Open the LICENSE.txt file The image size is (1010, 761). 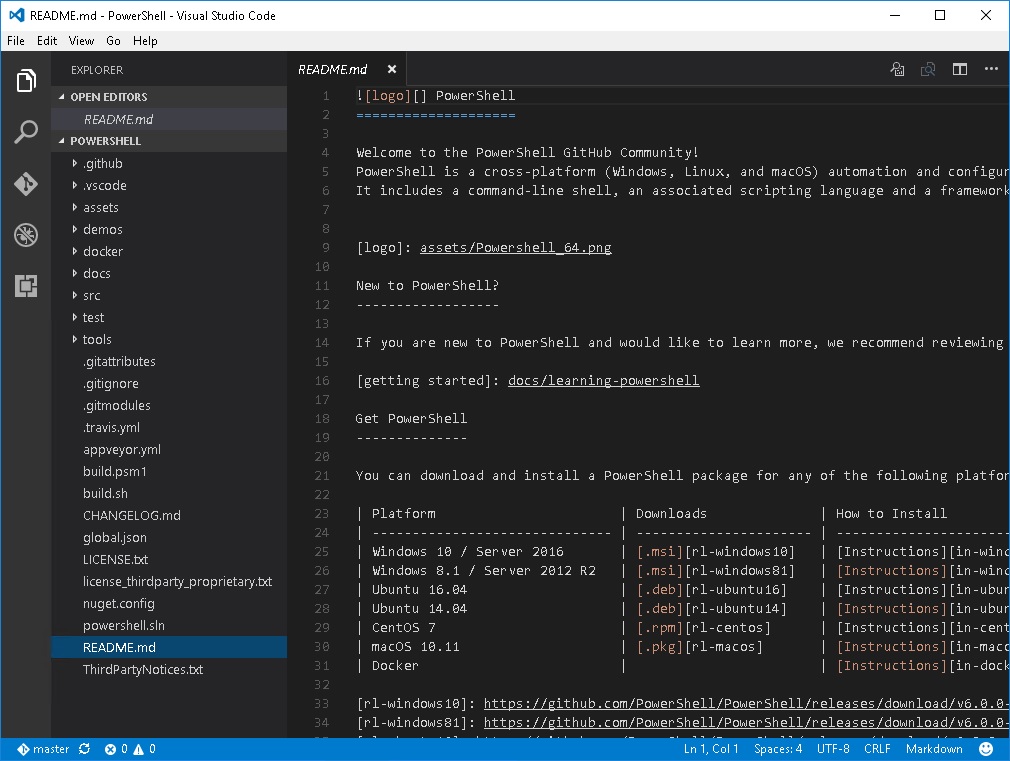coord(169,559)
